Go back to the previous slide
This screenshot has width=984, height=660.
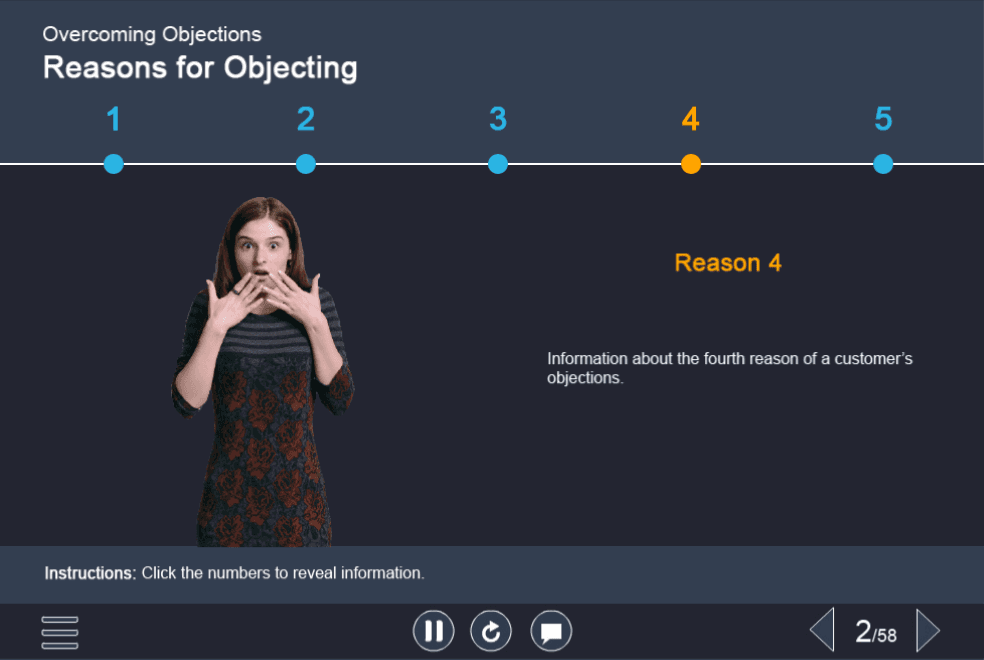(821, 630)
